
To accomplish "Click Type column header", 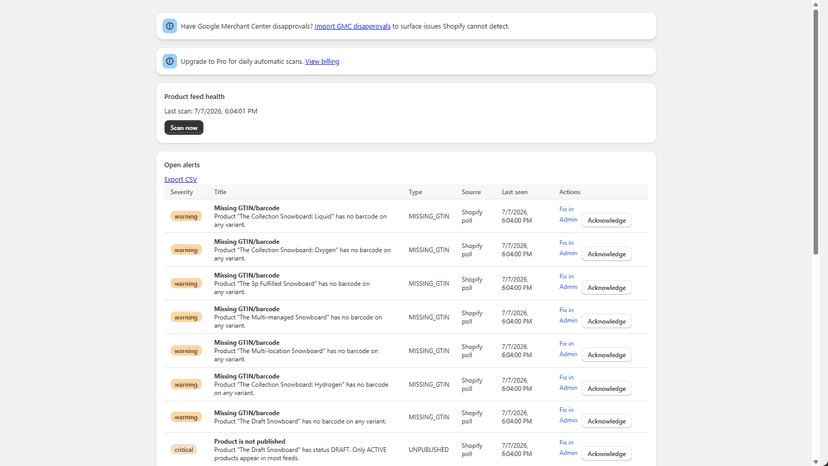I will pos(415,192).
